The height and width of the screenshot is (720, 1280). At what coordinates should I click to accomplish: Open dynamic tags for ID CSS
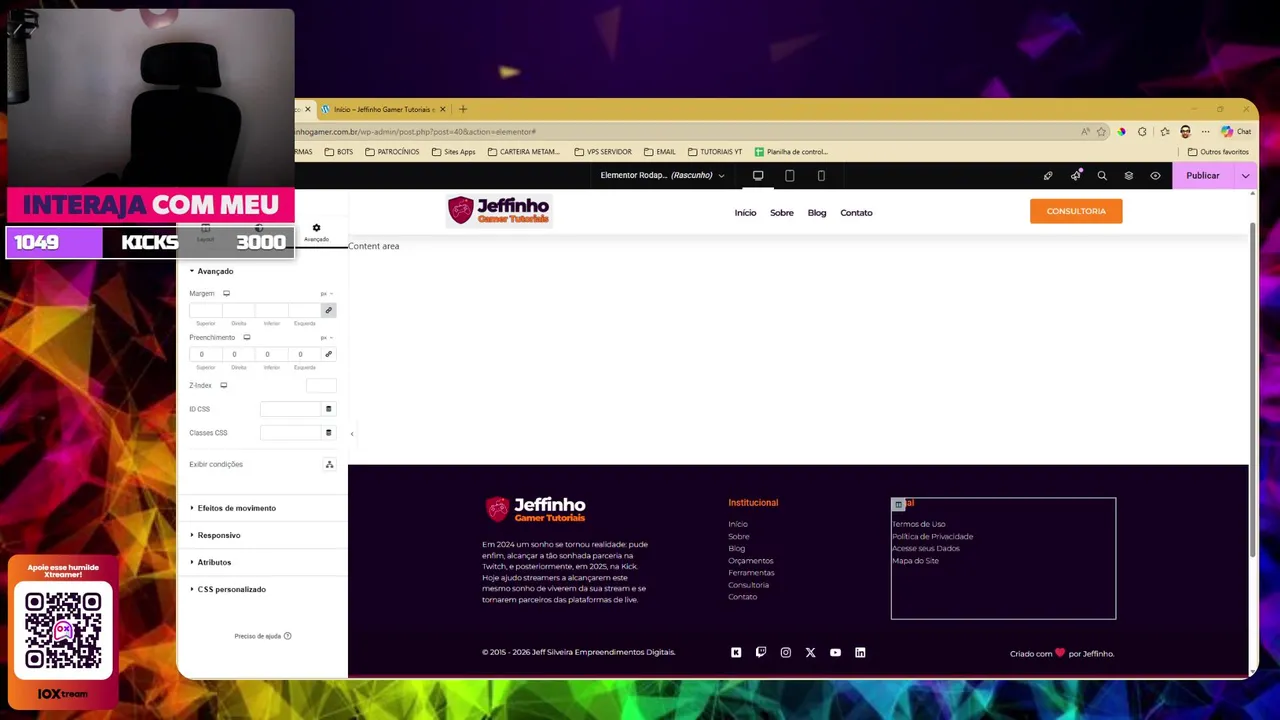click(x=328, y=409)
